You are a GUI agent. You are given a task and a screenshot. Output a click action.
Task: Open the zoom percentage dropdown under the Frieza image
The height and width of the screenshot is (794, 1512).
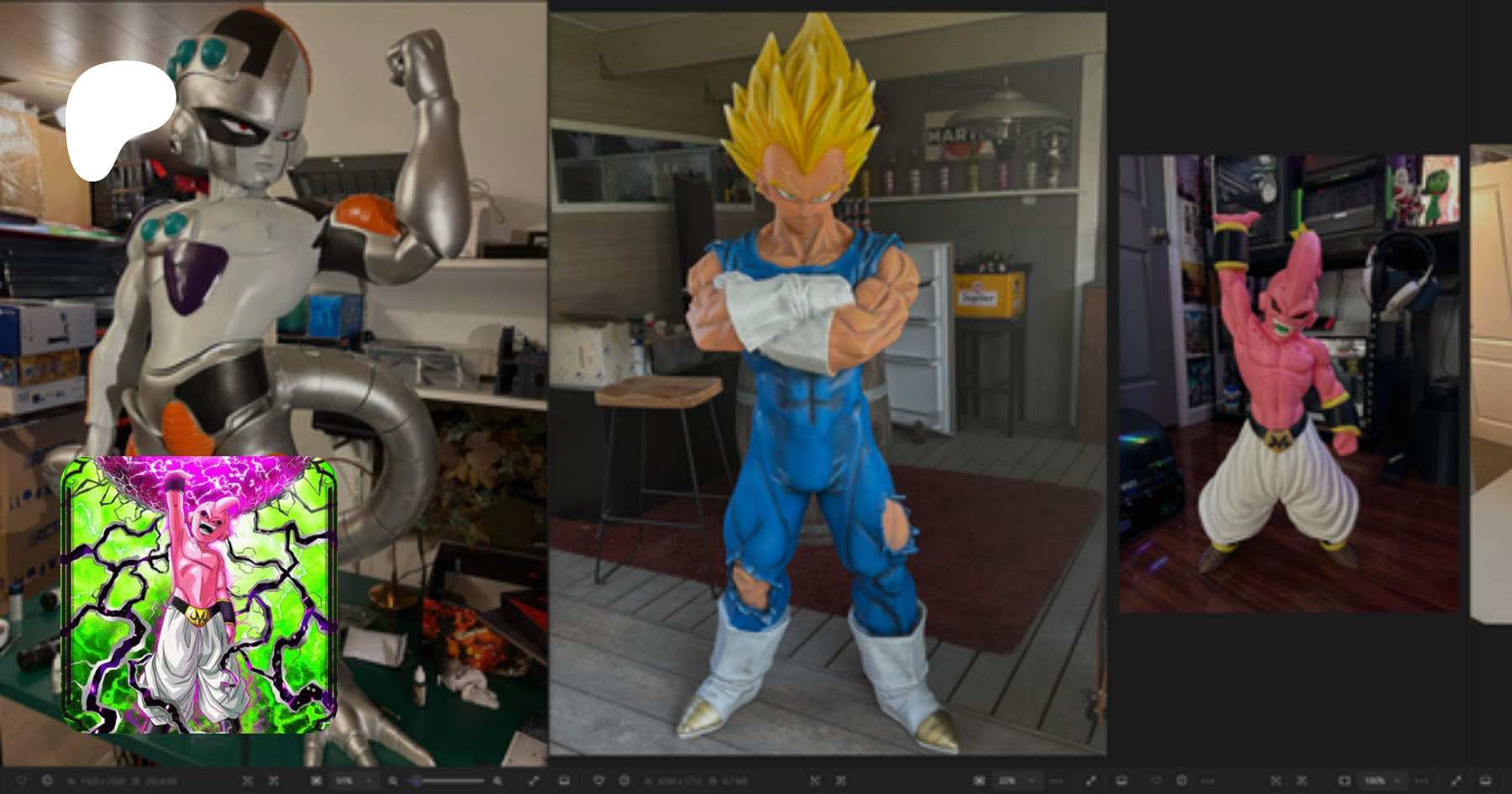point(353,781)
